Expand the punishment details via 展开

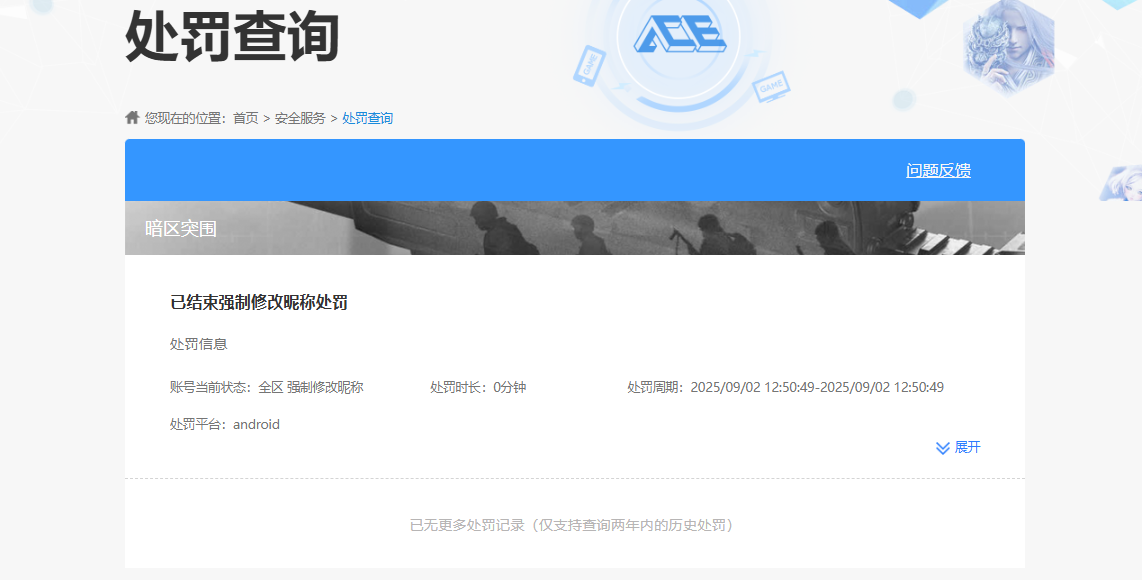pyautogui.click(x=968, y=448)
